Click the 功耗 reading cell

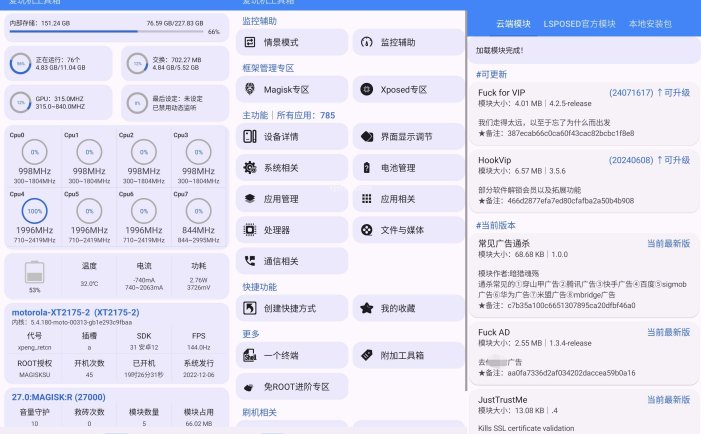tap(198, 276)
